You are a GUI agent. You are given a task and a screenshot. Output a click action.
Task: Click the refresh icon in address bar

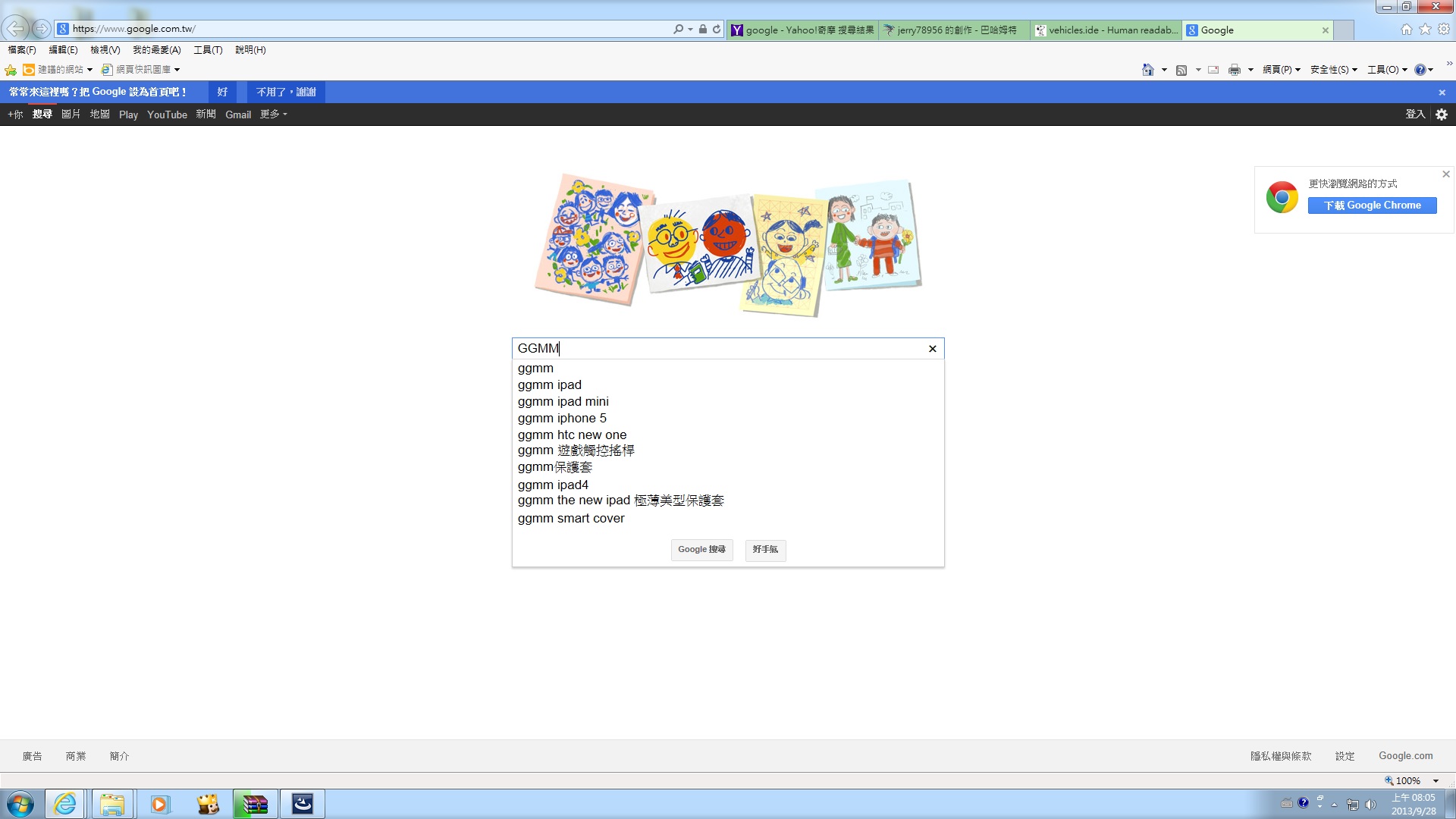pos(717,30)
